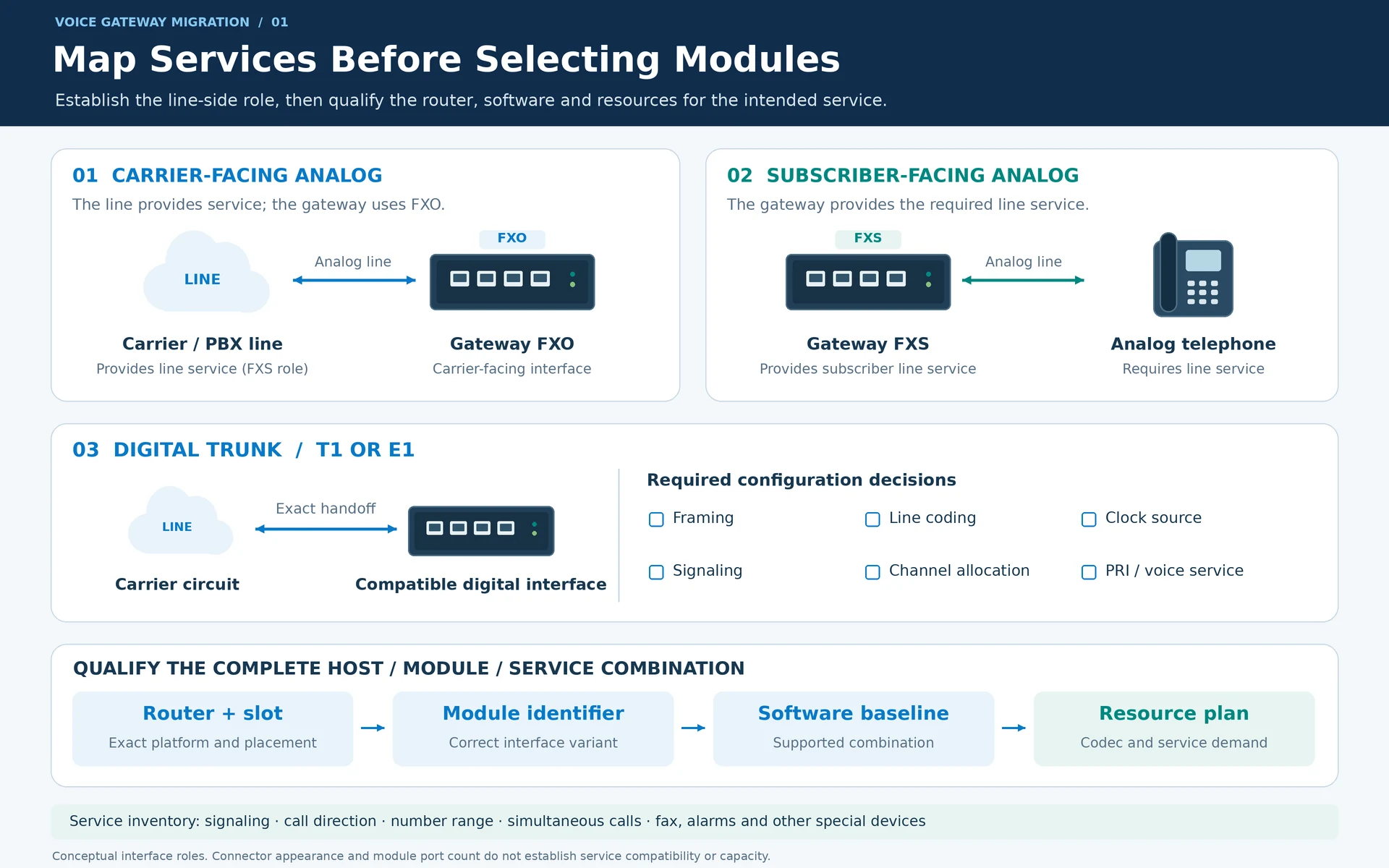1389x868 pixels.
Task: Click the Provides subscriber line service caption
Action: 868,369
